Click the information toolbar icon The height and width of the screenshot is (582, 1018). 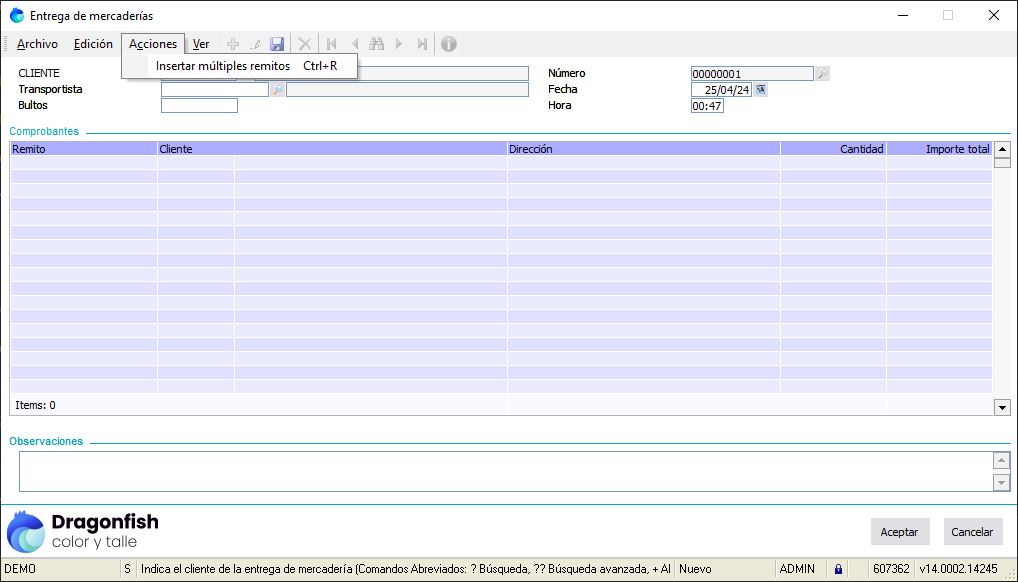point(449,44)
